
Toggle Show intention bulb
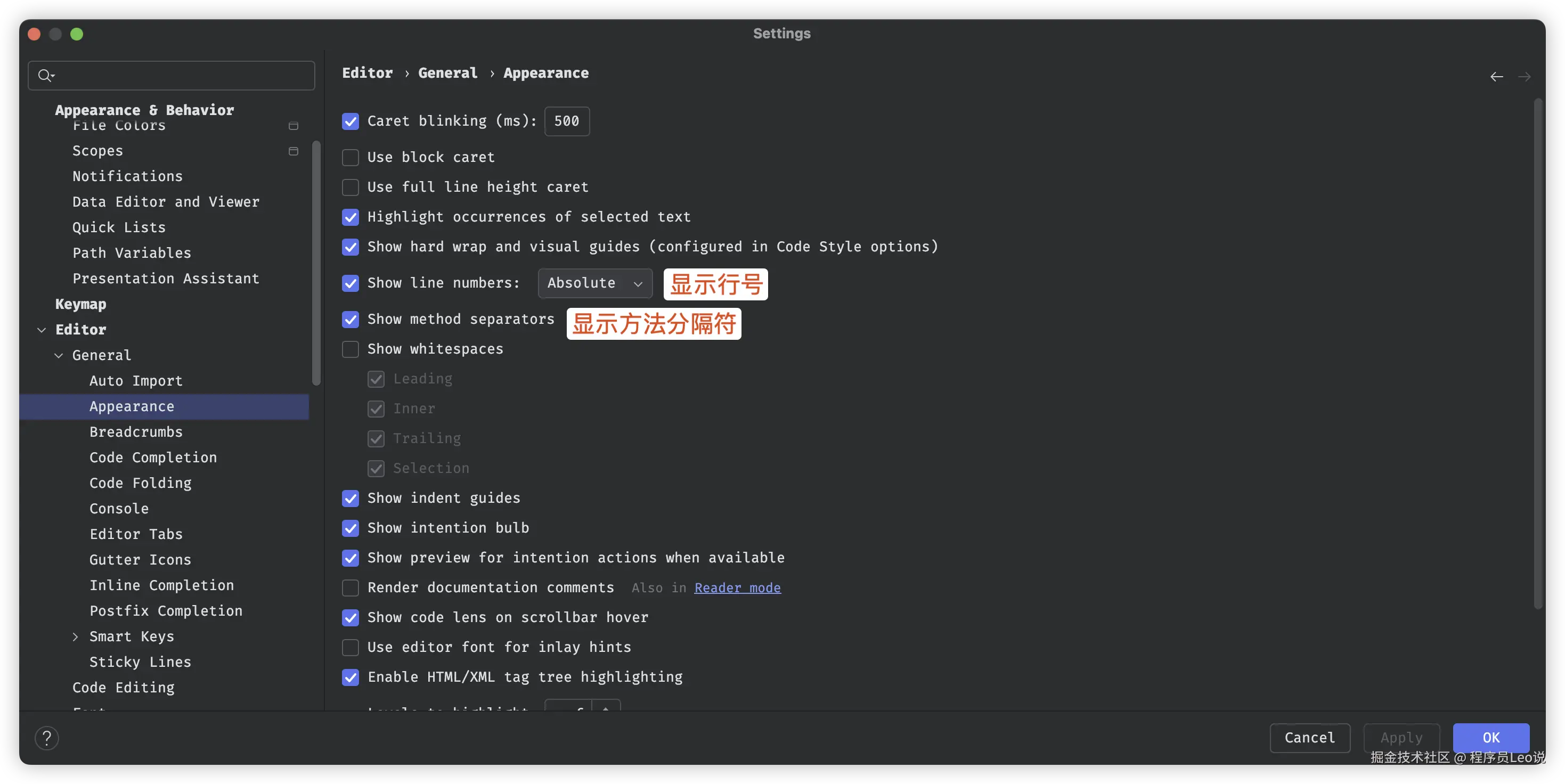click(351, 528)
